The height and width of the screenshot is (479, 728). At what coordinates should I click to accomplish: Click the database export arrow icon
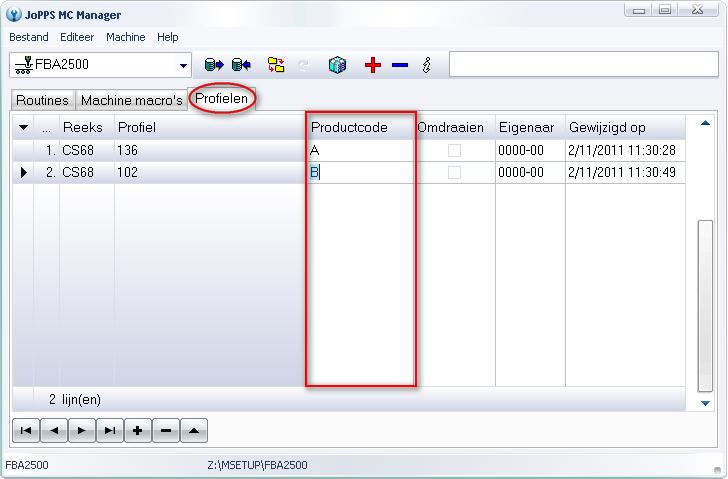coord(214,65)
